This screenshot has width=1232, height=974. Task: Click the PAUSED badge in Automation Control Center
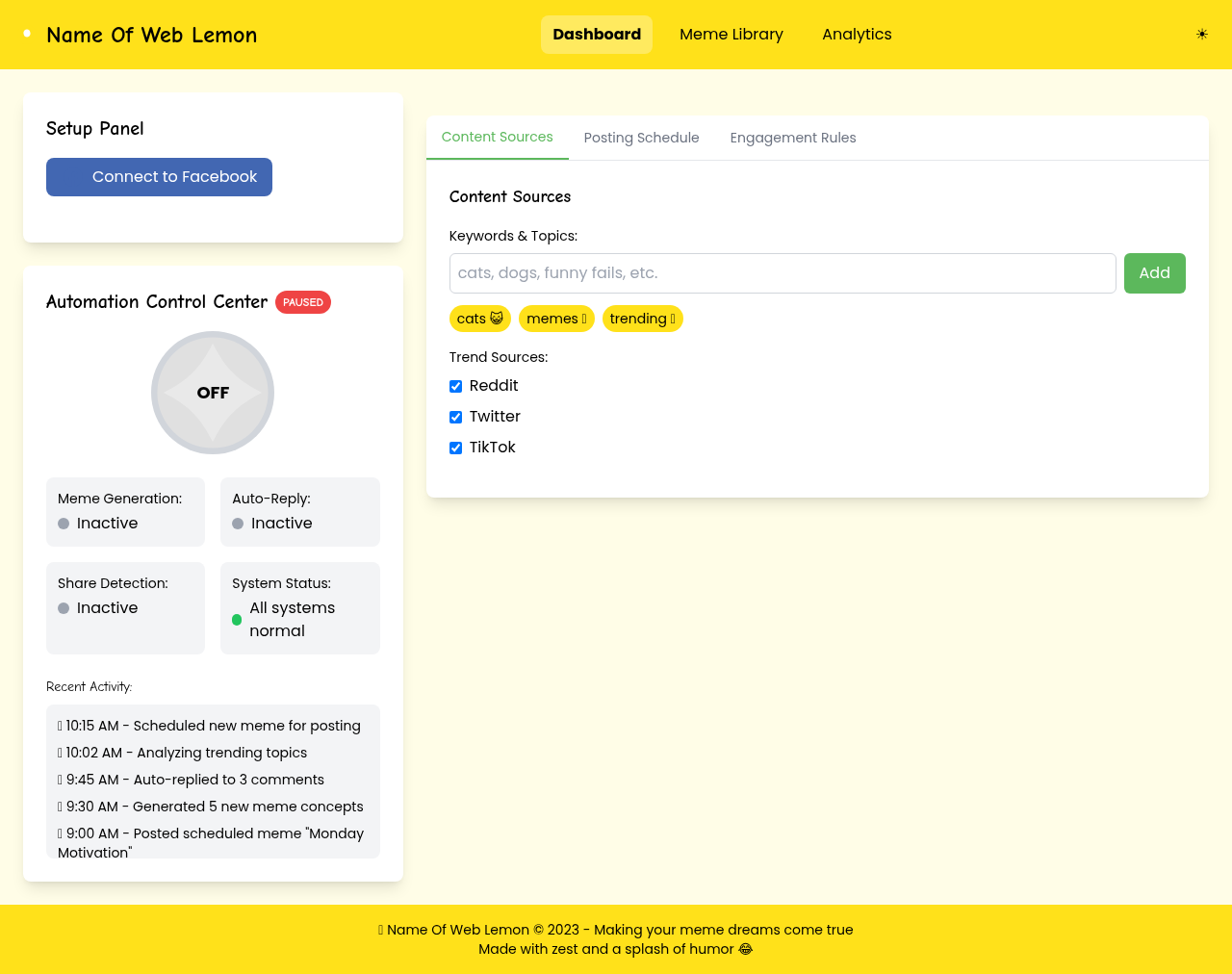(x=302, y=302)
